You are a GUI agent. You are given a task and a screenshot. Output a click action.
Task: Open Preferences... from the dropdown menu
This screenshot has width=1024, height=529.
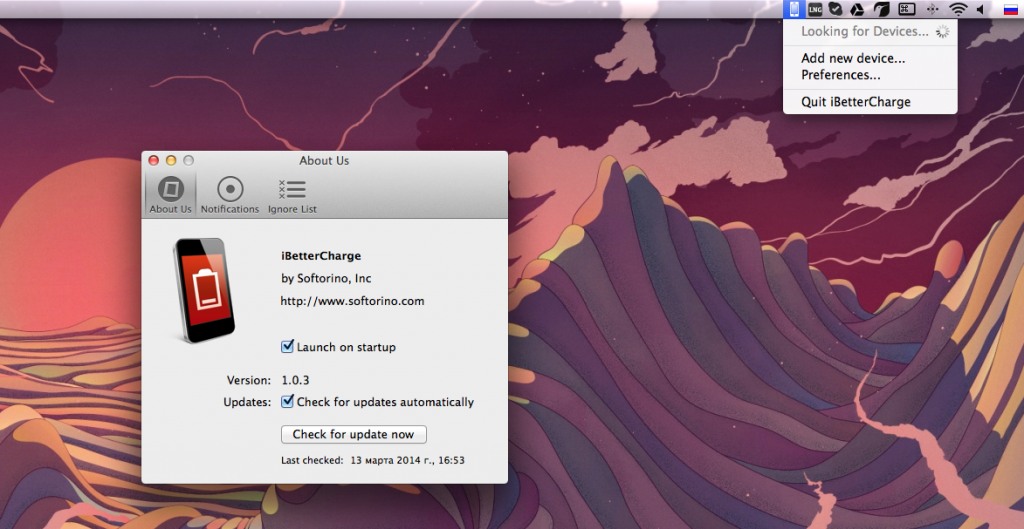870,75
